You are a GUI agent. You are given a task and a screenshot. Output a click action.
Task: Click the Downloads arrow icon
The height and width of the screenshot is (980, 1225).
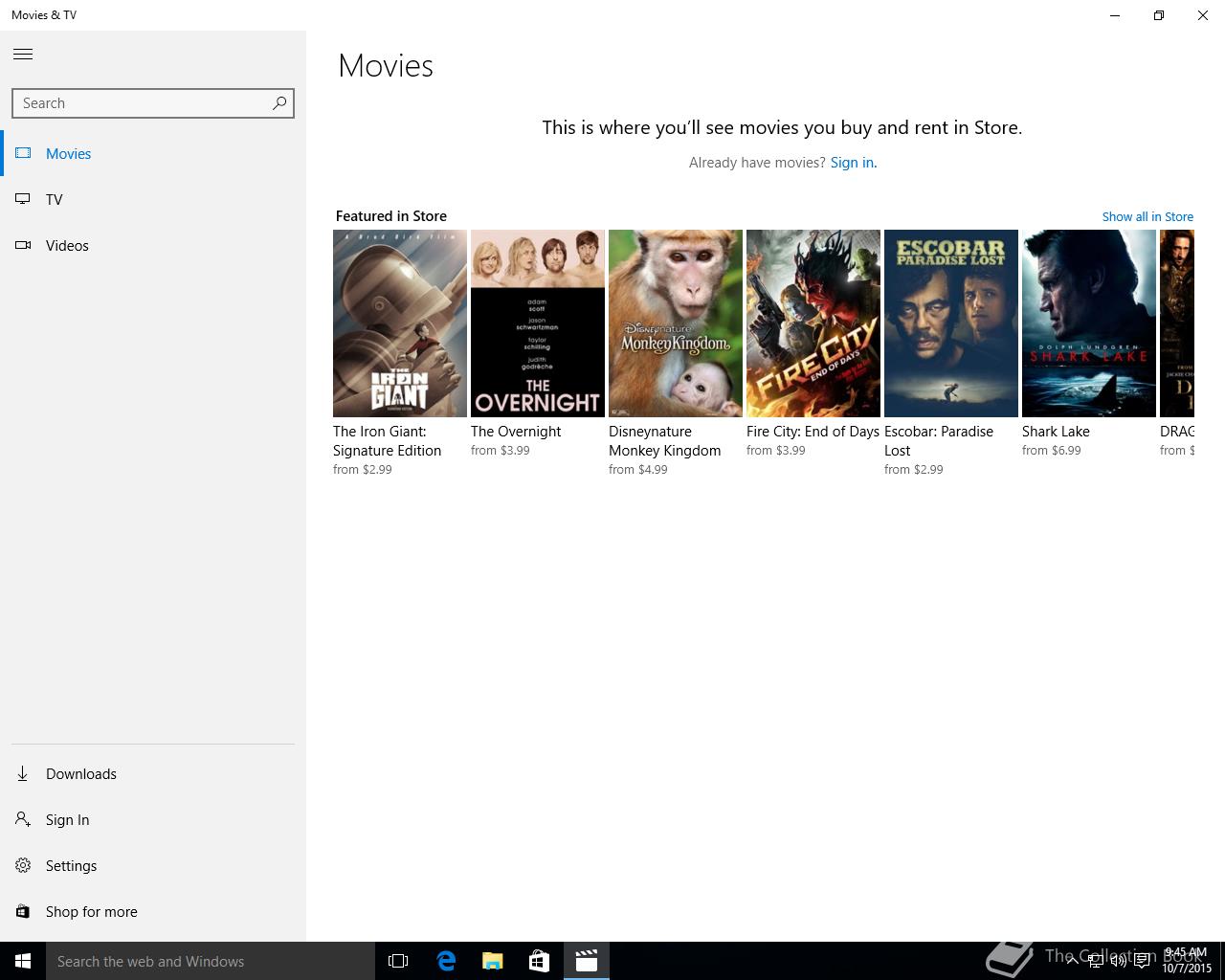pos(23,773)
